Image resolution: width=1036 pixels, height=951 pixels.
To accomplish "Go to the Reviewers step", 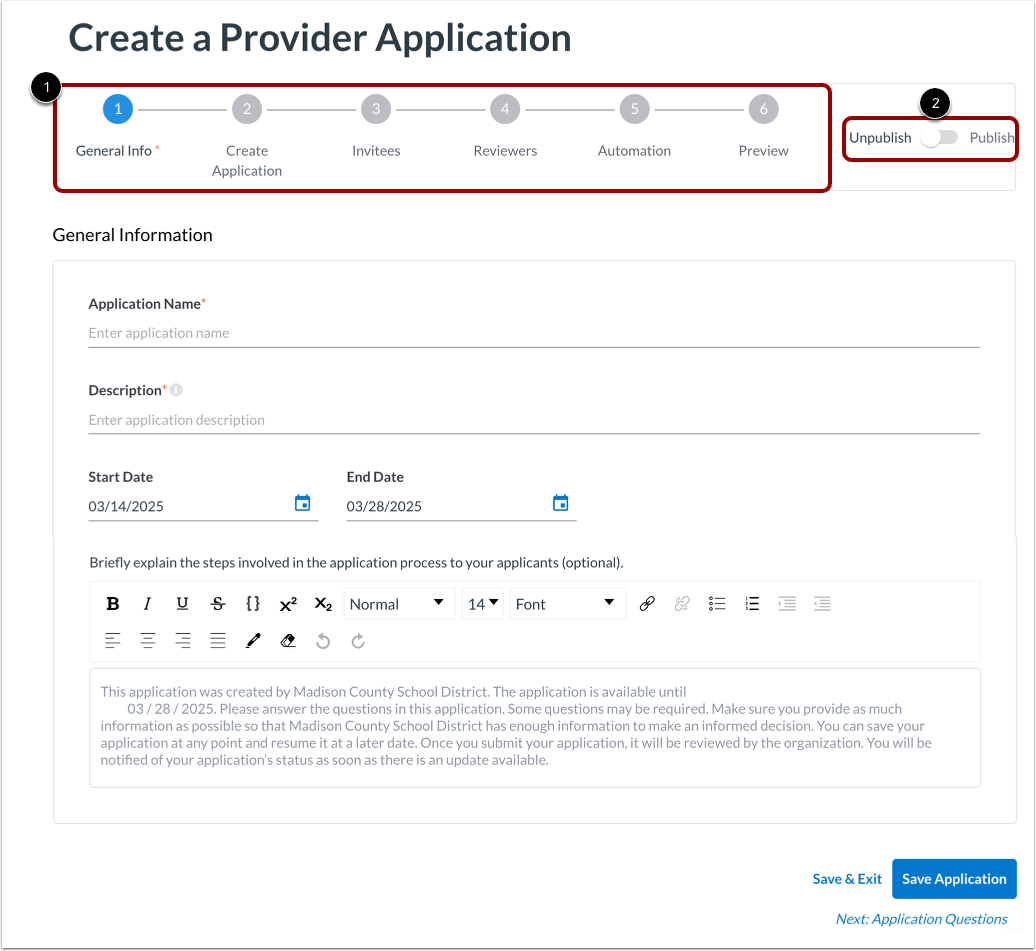I will coord(505,109).
